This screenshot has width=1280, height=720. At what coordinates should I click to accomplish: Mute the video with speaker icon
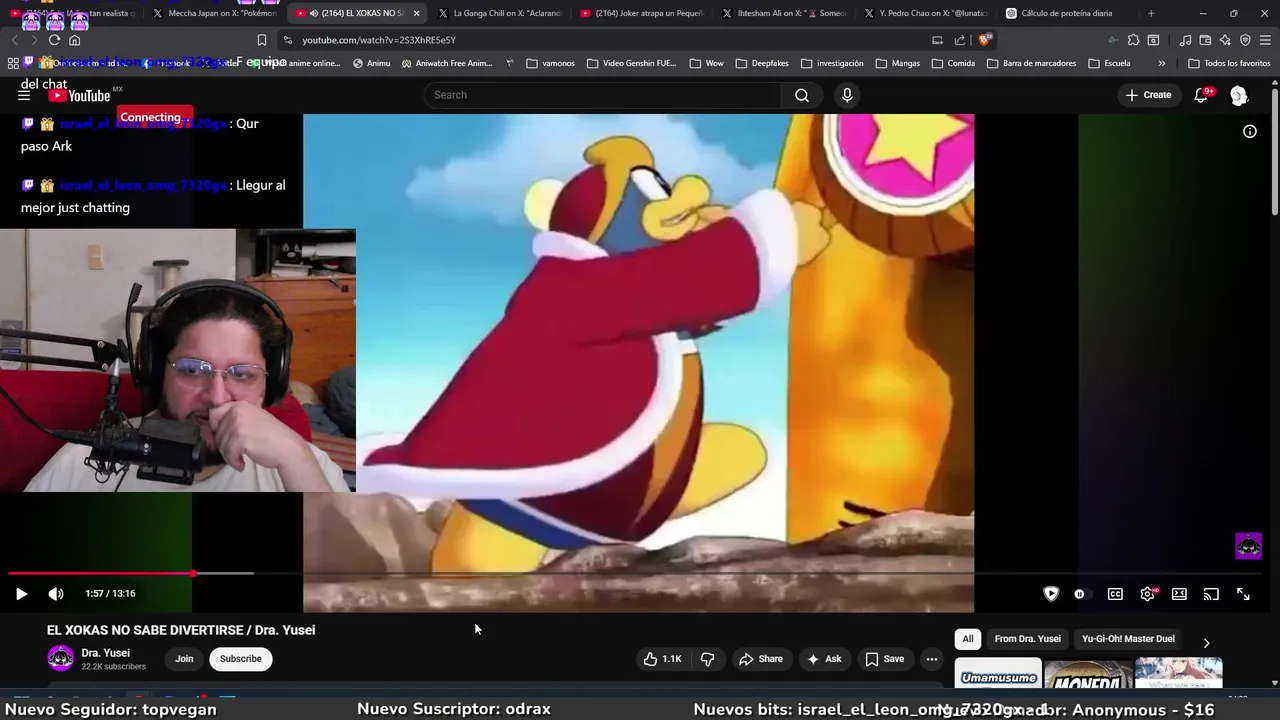[x=56, y=594]
